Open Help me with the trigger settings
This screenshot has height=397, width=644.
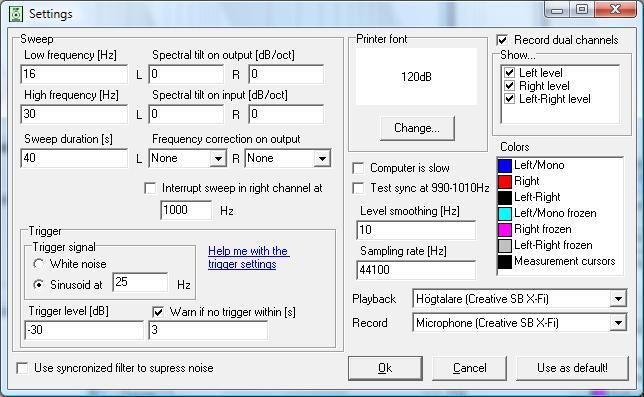[x=248, y=257]
